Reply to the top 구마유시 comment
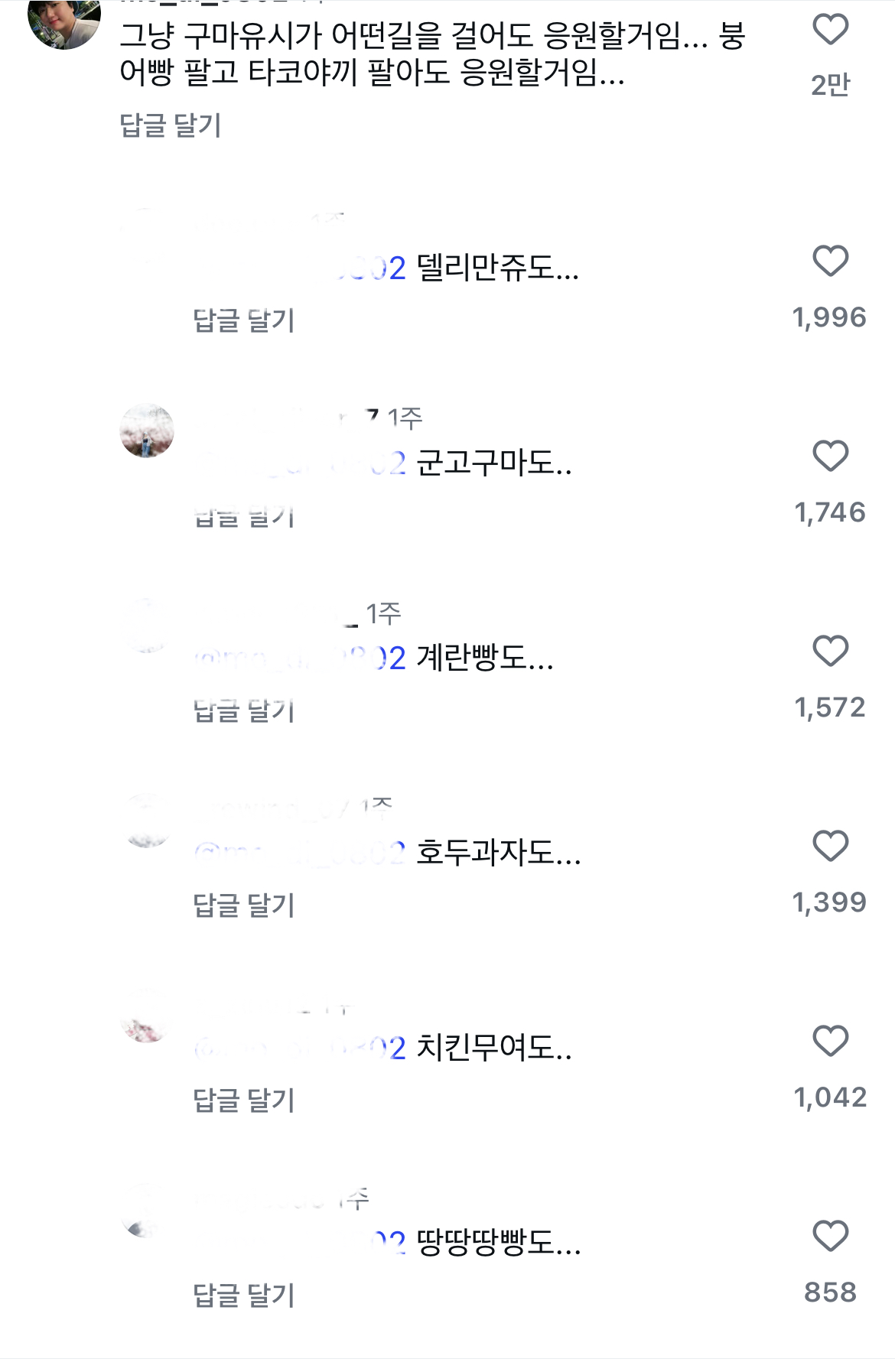895x1372 pixels. click(171, 125)
